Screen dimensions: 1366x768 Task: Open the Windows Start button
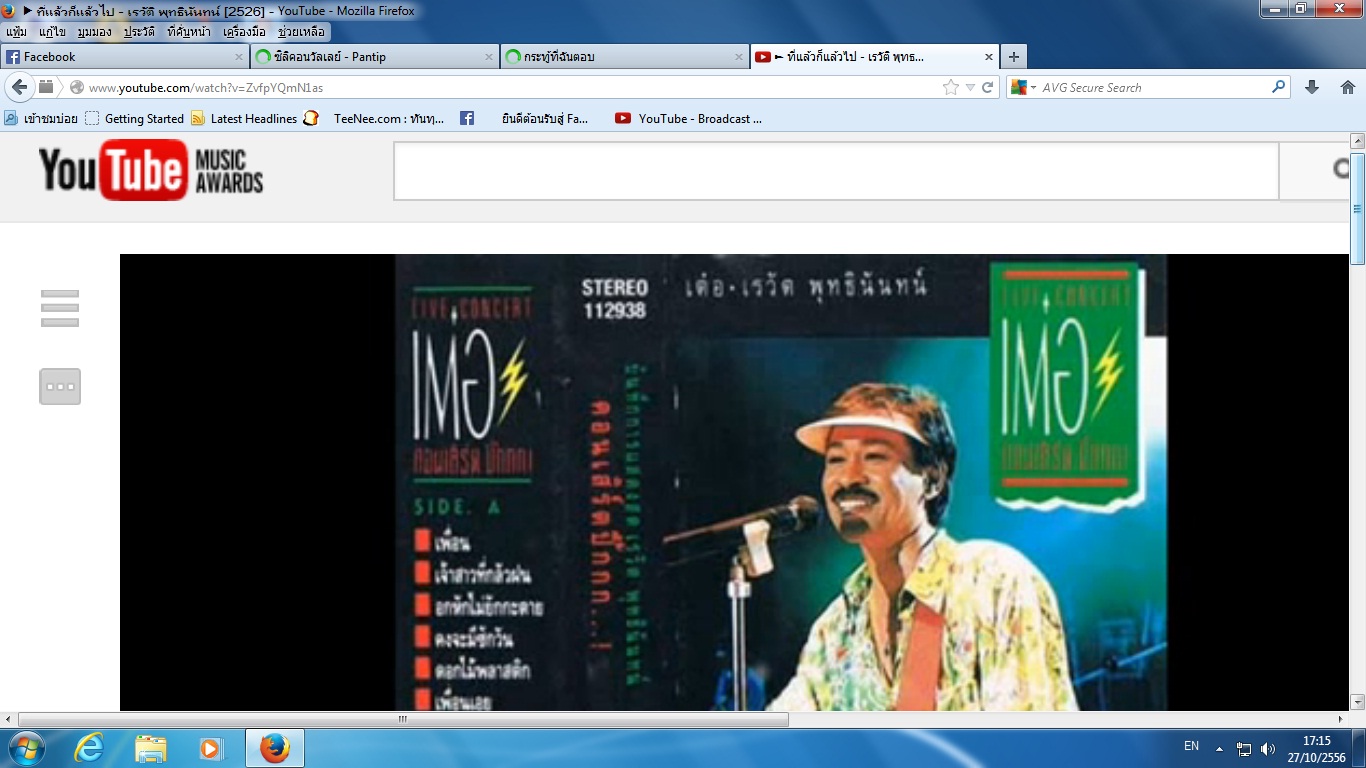[x=25, y=748]
